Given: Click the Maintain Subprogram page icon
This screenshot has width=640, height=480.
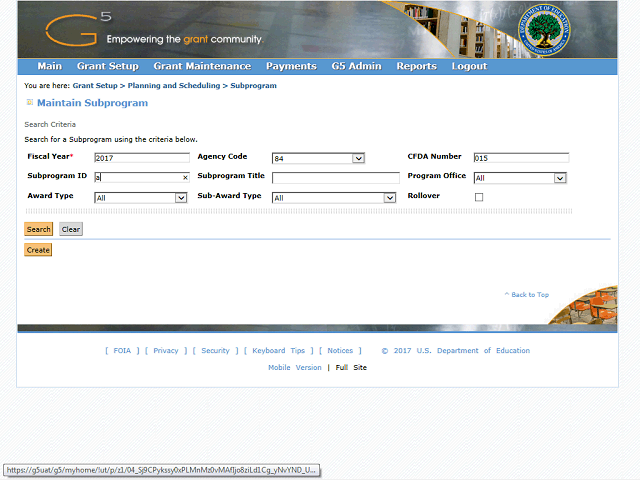Looking at the screenshot, I should click(29, 103).
